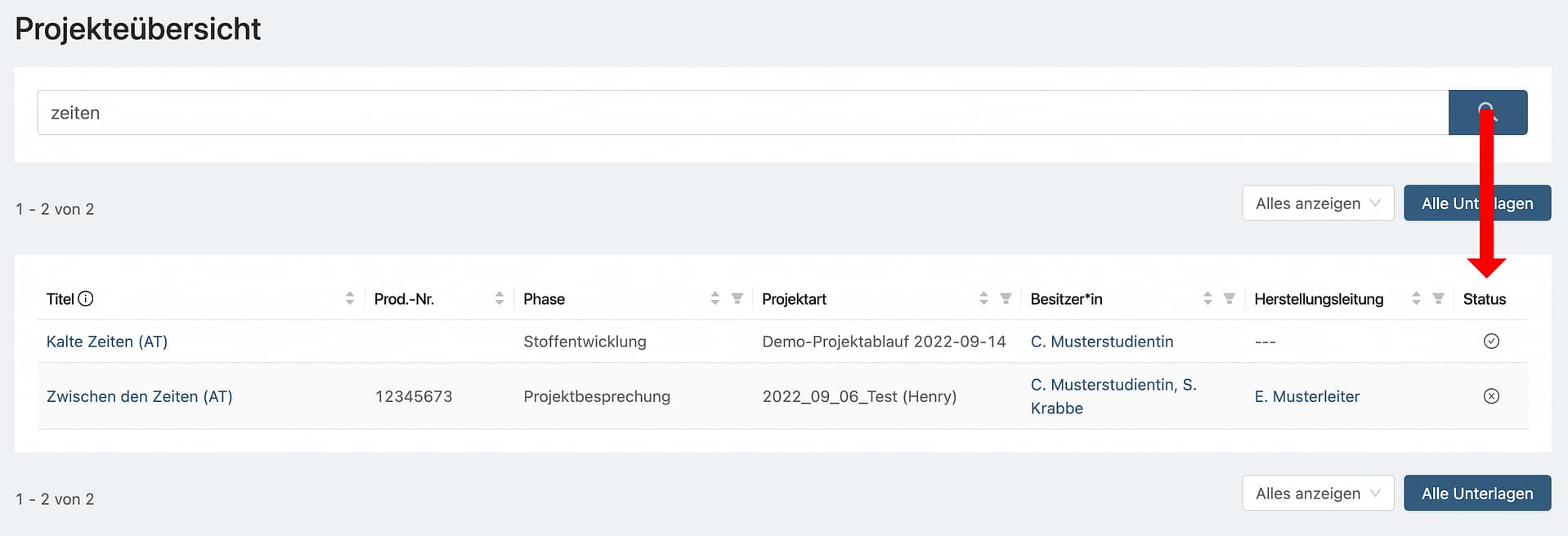This screenshot has width=1568, height=536.
Task: Click the search magnifier button
Action: 1487,112
